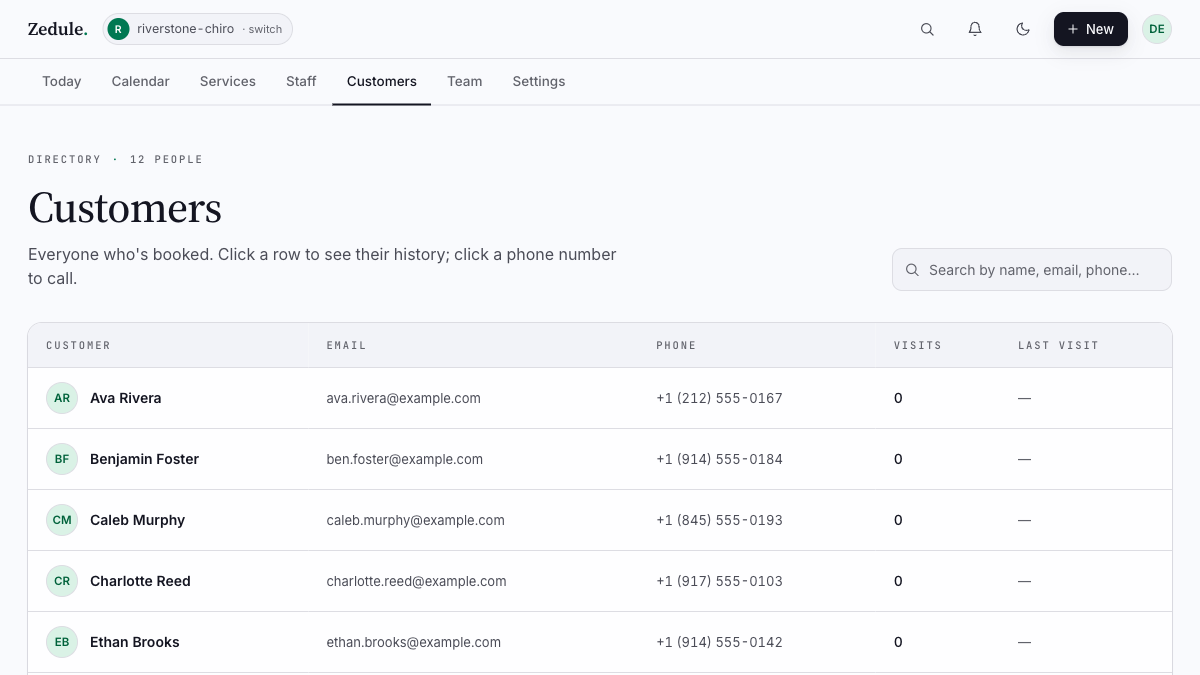Call +1 (914) 555-0142
Image resolution: width=1200 pixels, height=675 pixels.
[719, 642]
